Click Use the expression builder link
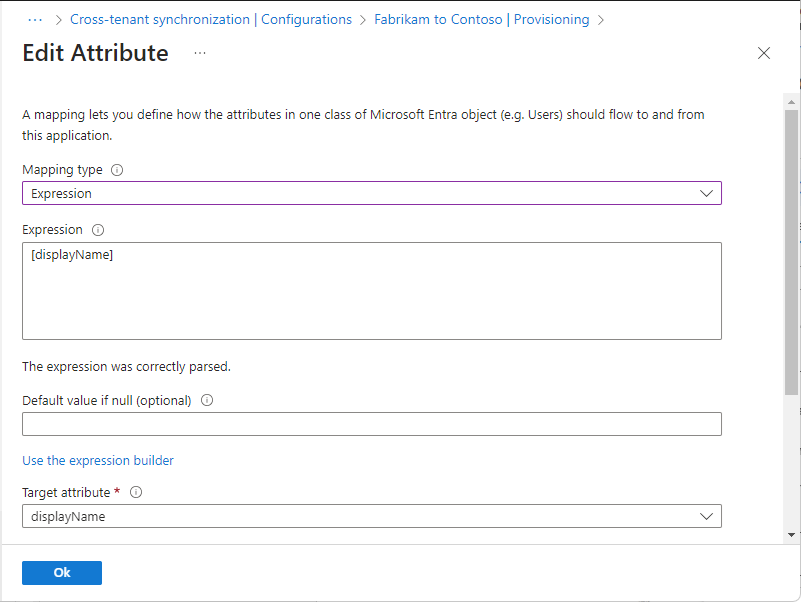 (x=98, y=460)
